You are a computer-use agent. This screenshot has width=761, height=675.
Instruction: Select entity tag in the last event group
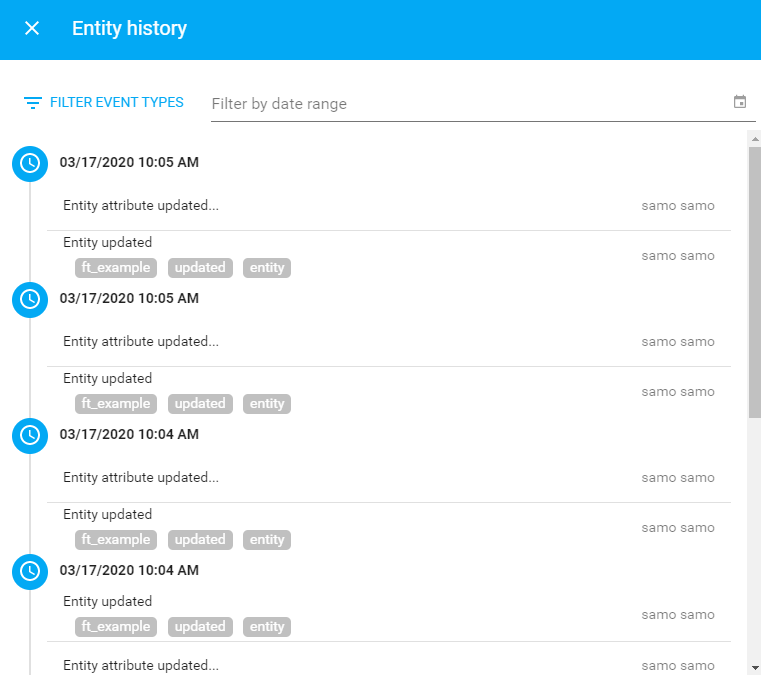pyautogui.click(x=267, y=626)
